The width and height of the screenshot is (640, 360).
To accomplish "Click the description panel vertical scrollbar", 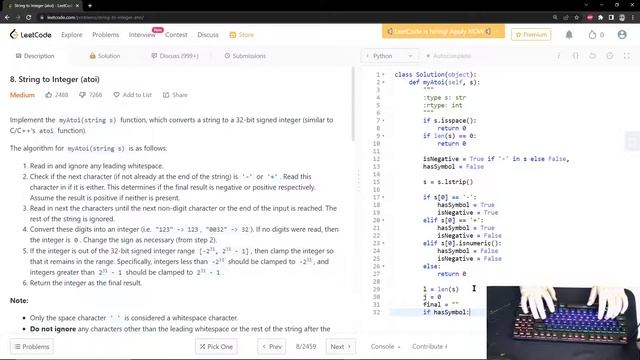I will pos(353,104).
